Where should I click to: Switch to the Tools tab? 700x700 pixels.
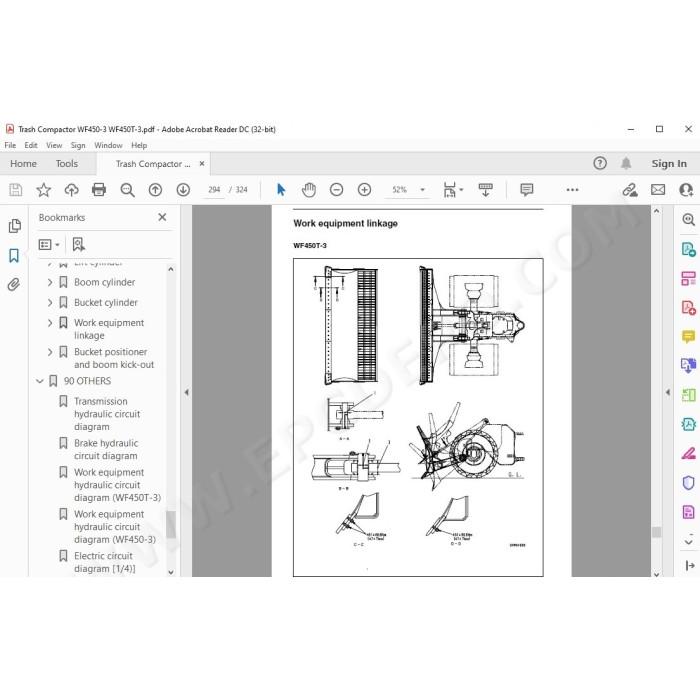pyautogui.click(x=67, y=163)
